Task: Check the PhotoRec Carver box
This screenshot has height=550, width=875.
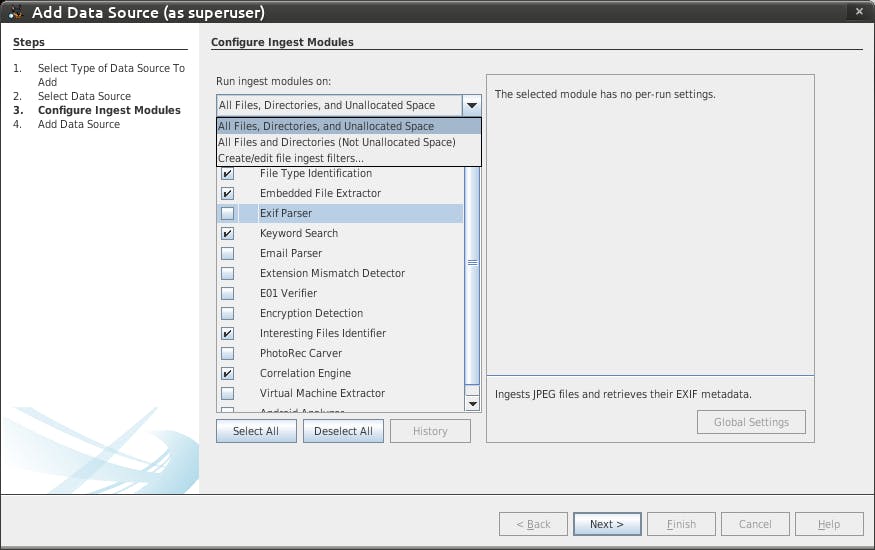Action: click(227, 354)
